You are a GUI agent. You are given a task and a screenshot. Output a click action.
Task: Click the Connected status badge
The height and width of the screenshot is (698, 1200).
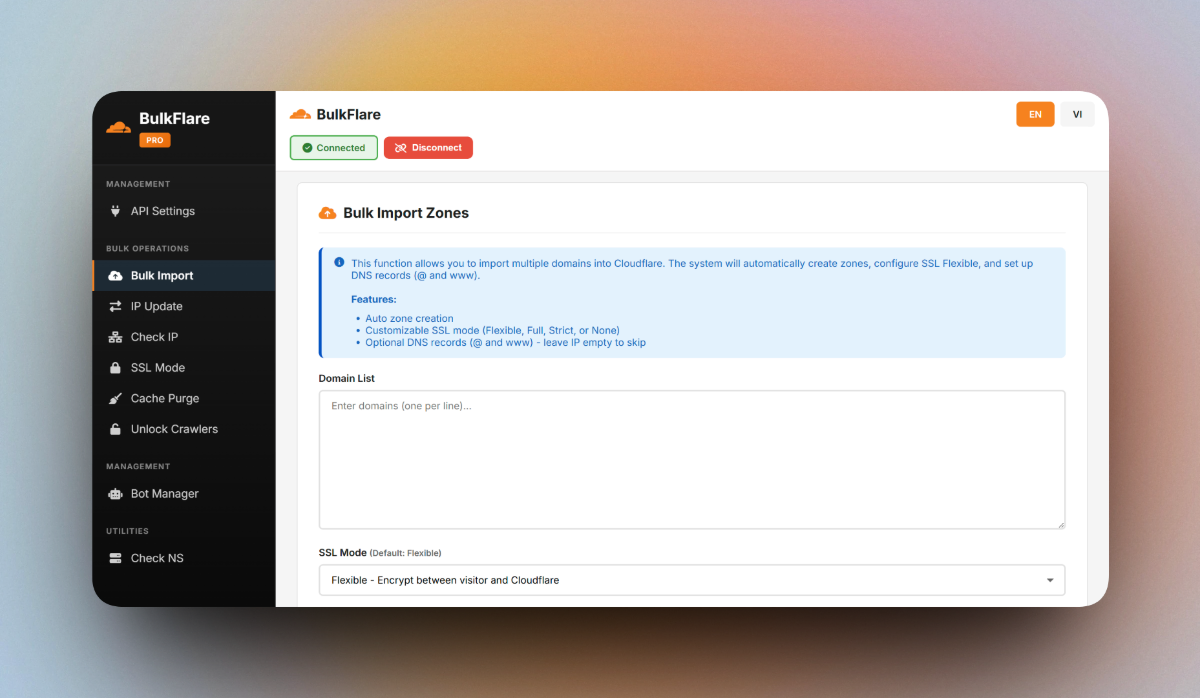point(334,148)
